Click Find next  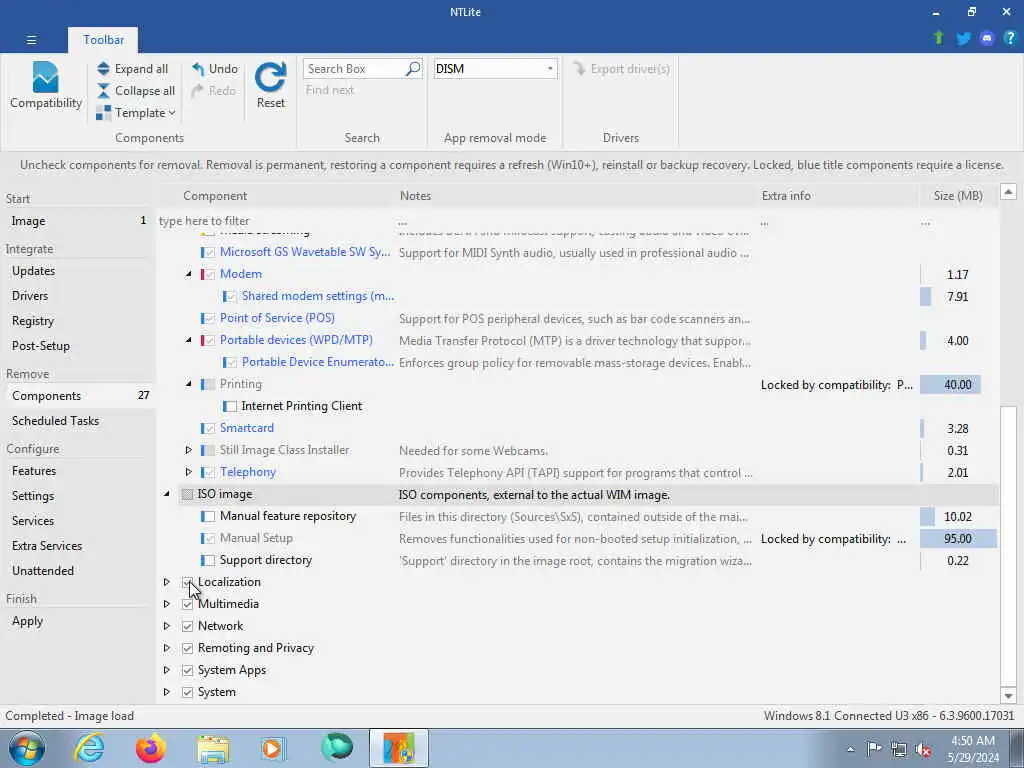[330, 90]
